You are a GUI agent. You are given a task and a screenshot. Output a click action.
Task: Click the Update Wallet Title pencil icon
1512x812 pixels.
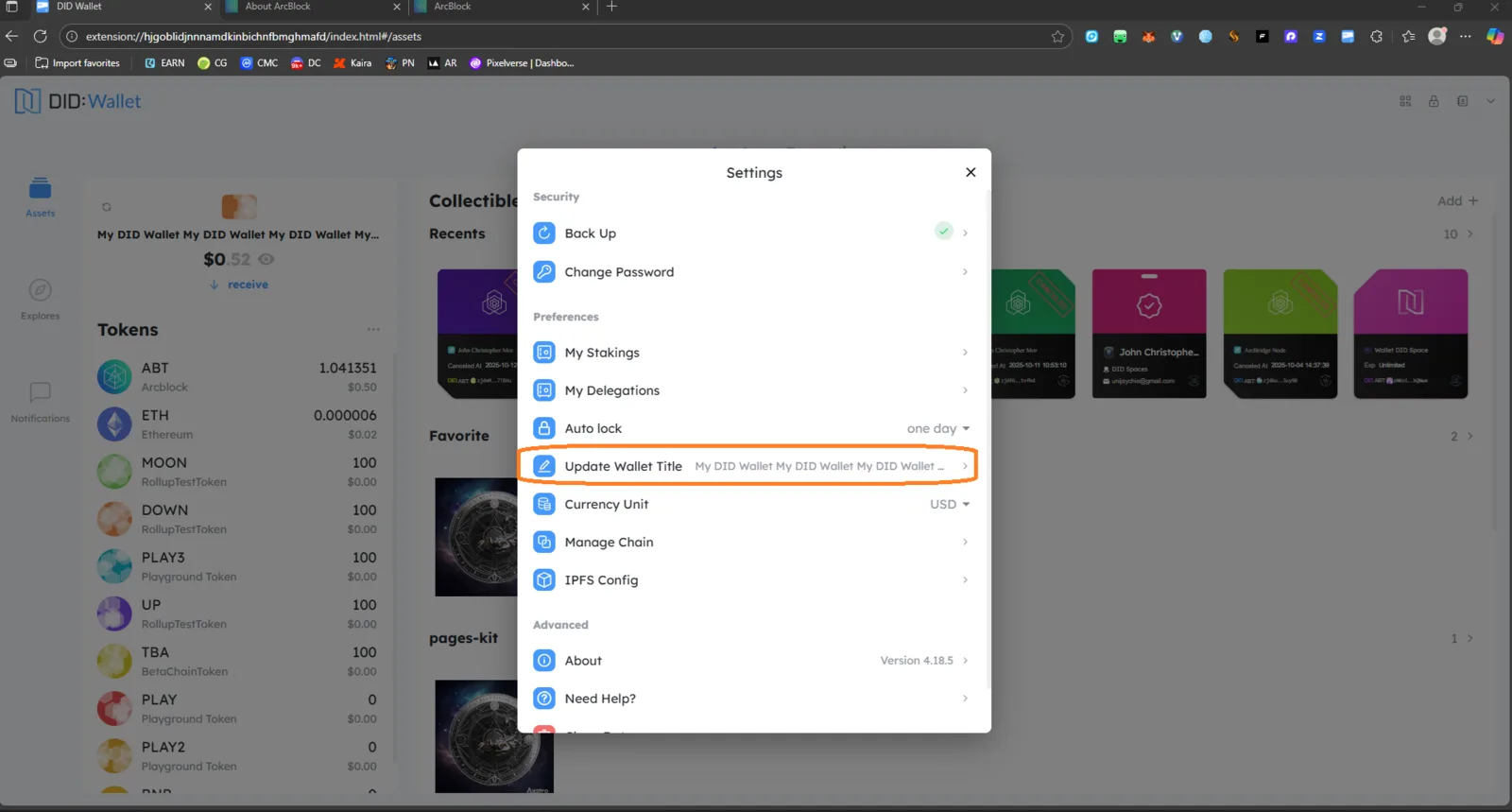[544, 466]
